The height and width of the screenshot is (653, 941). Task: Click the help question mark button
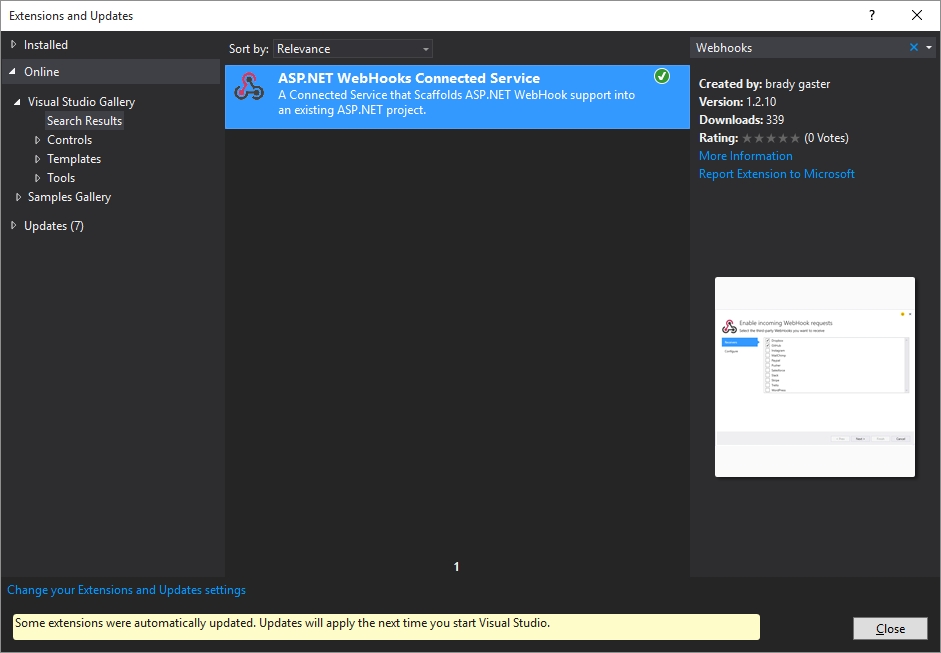coord(872,16)
